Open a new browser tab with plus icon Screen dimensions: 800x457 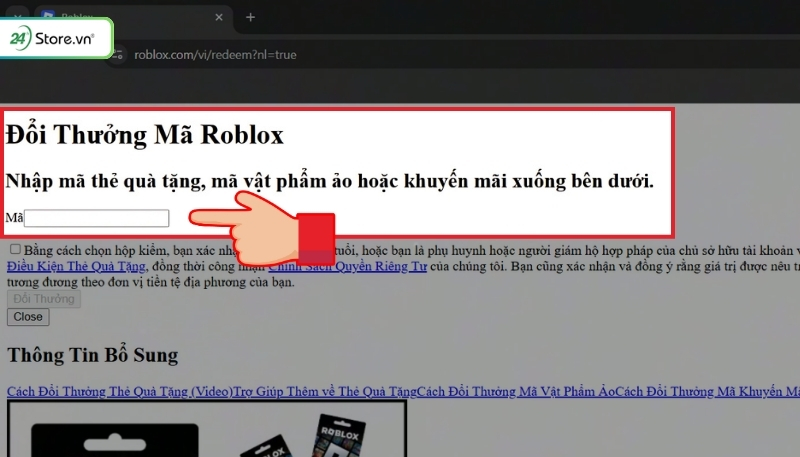tap(250, 17)
